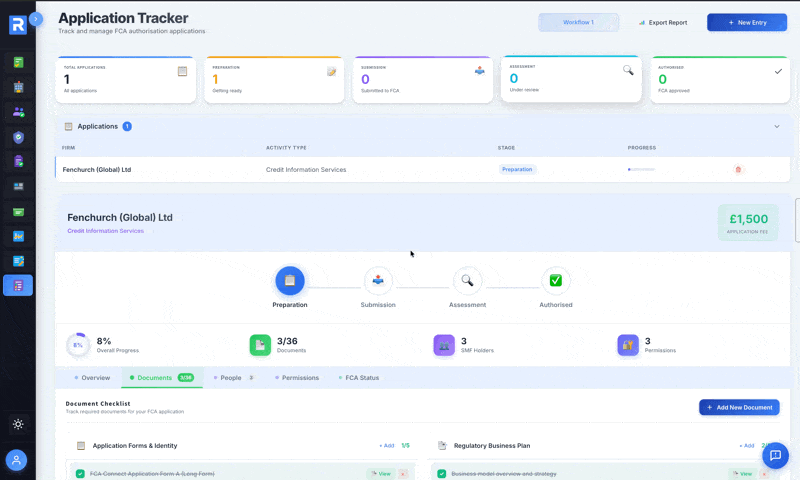
Task: Switch to the Permissions tab
Action: pos(297,378)
